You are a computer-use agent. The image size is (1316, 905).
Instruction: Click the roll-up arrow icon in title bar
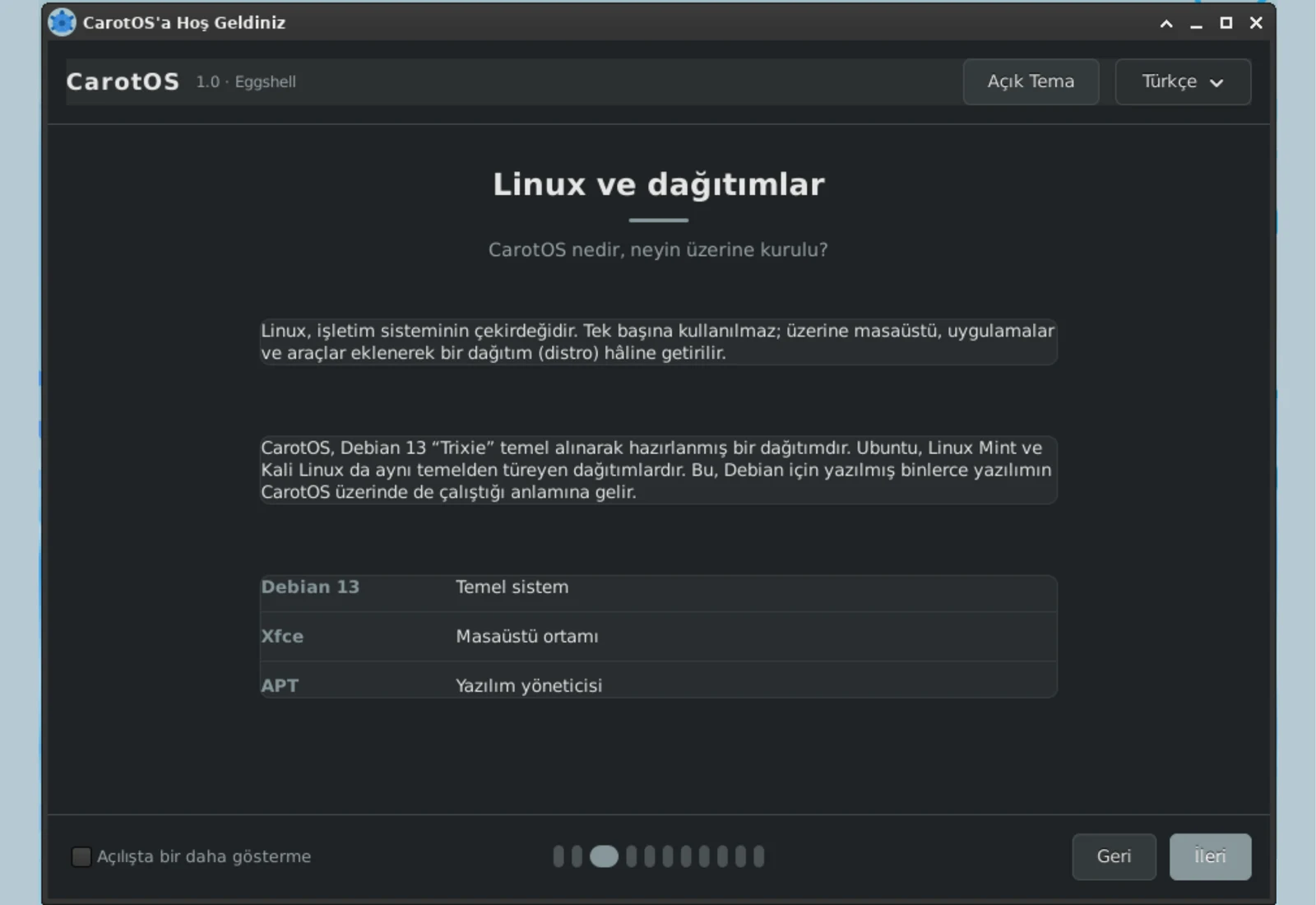click(1166, 23)
